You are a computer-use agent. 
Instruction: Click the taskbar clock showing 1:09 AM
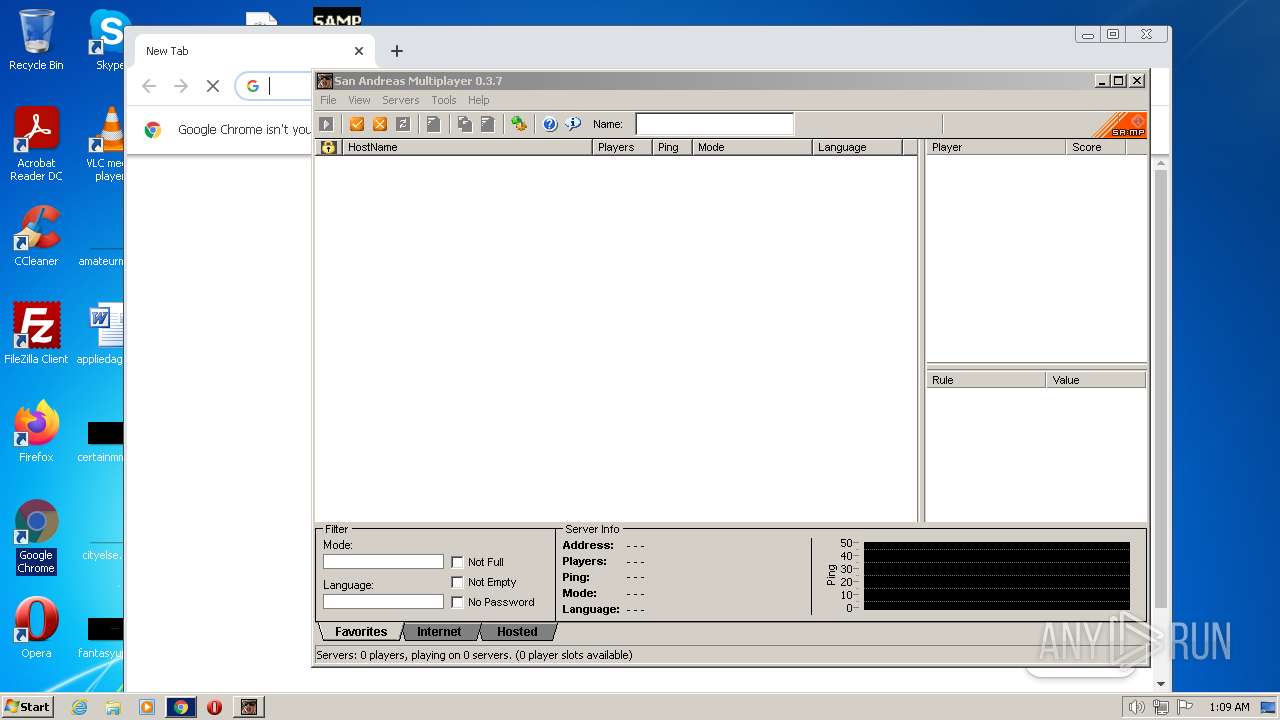point(1229,707)
